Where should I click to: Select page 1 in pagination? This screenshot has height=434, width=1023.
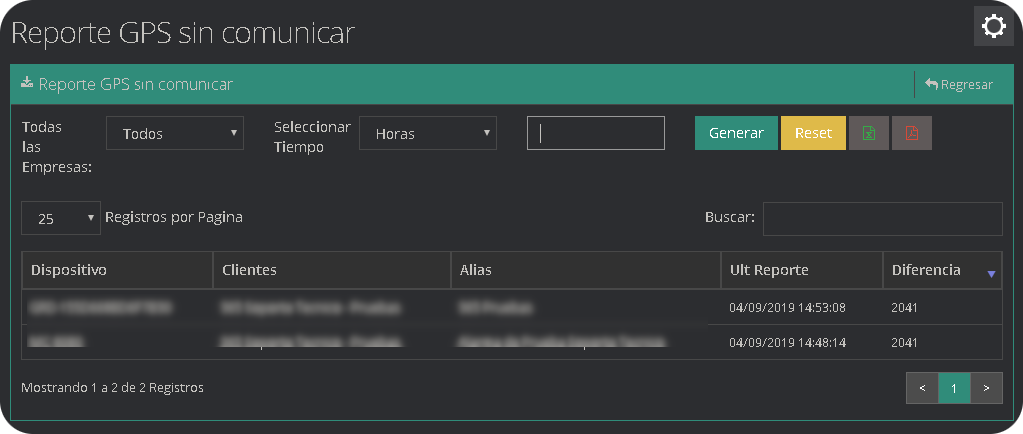coord(955,388)
